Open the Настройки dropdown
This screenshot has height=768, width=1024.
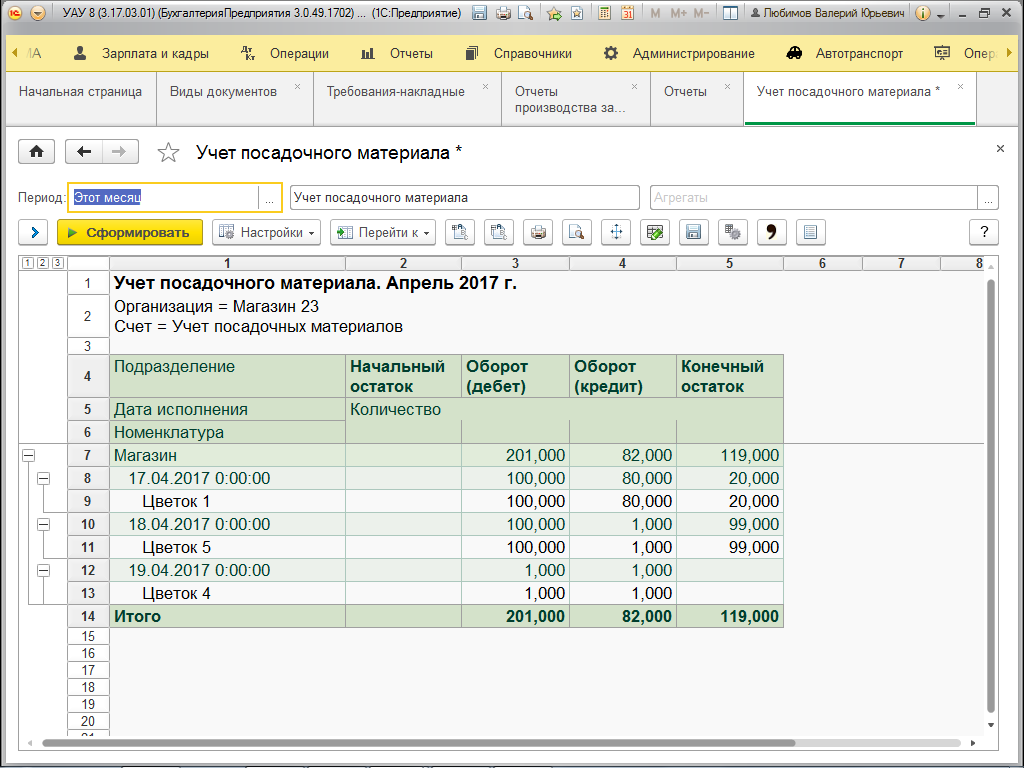266,232
